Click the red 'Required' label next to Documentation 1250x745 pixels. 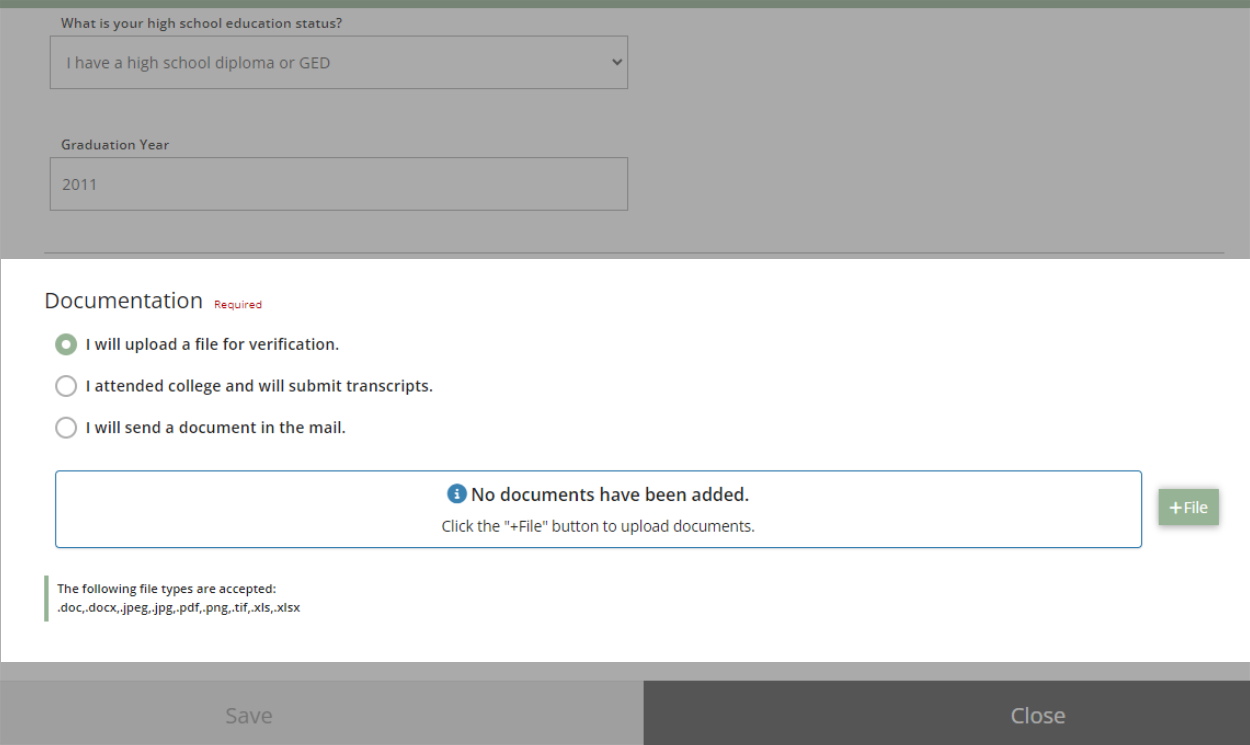(x=237, y=304)
